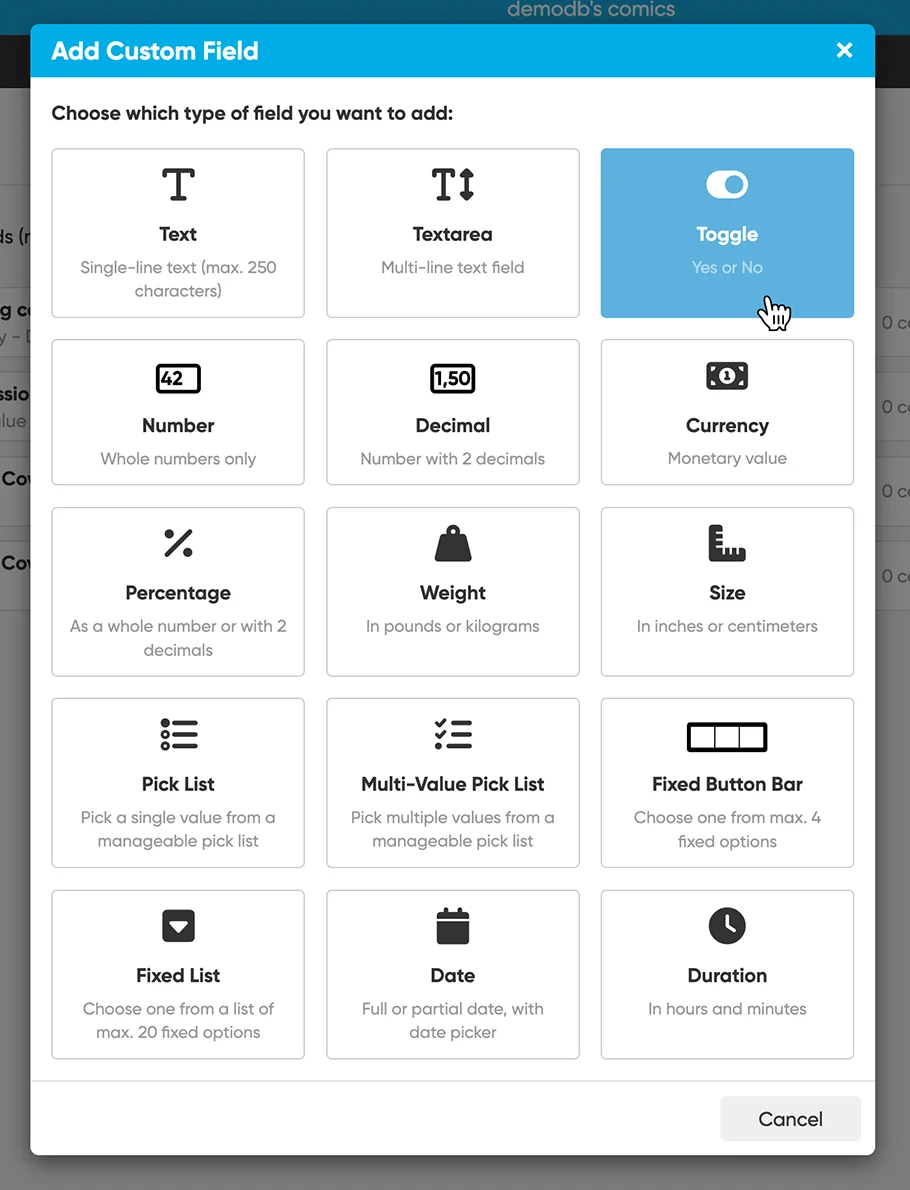Choose the Pick List icon
The image size is (910, 1190).
pyautogui.click(x=178, y=735)
